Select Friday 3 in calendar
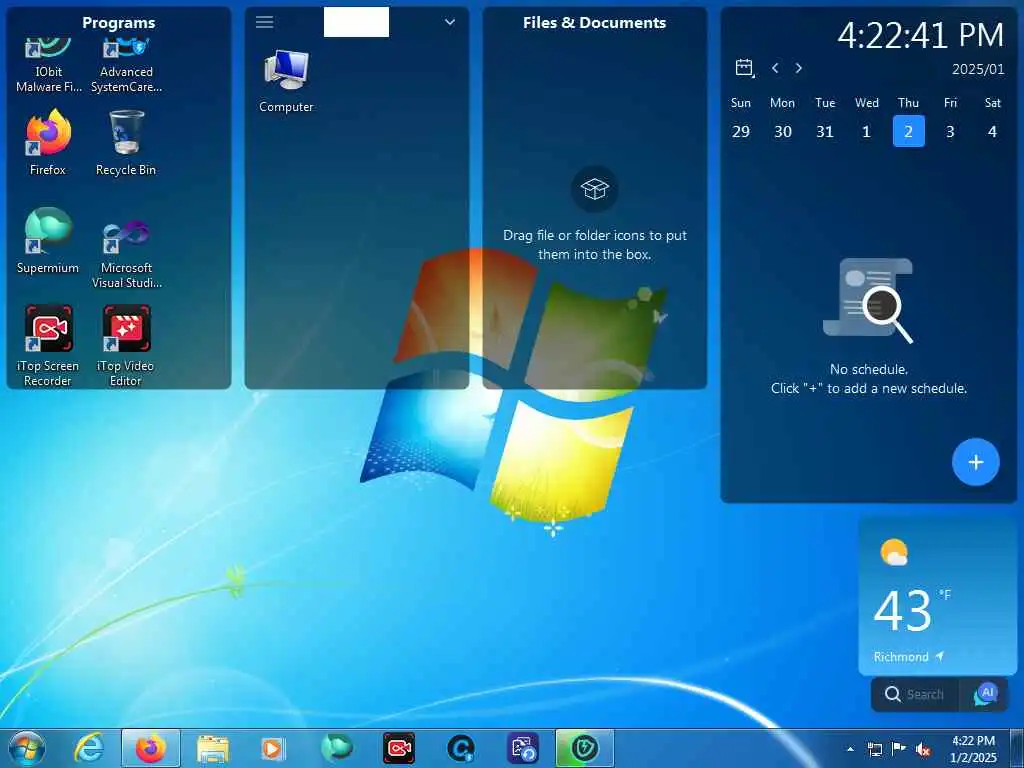 (950, 131)
